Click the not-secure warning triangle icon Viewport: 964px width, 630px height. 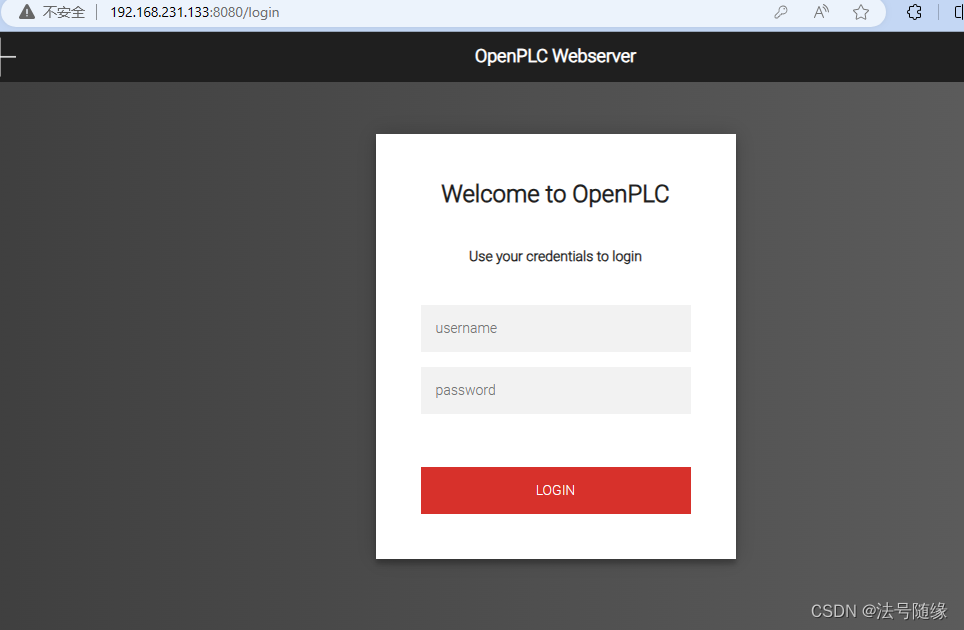coord(27,12)
